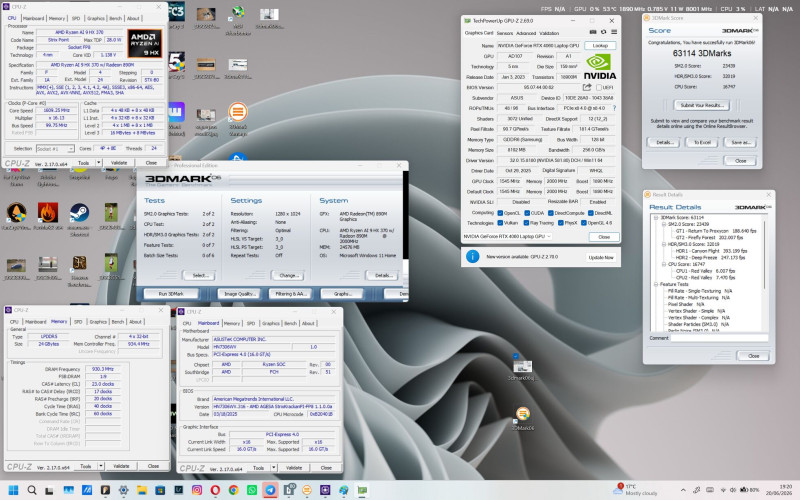Open the Windows Start menu
Viewport: 800px width, 500px height.
[14, 490]
